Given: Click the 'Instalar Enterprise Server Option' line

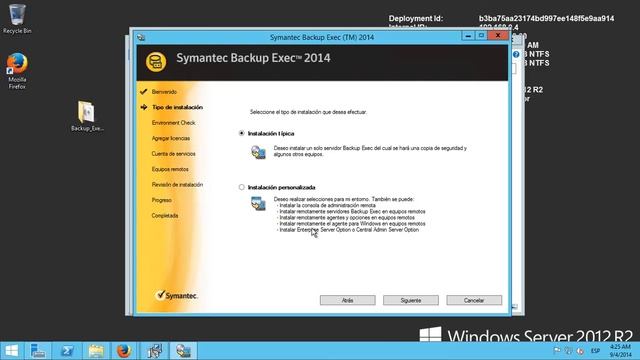Looking at the screenshot, I should (348, 230).
